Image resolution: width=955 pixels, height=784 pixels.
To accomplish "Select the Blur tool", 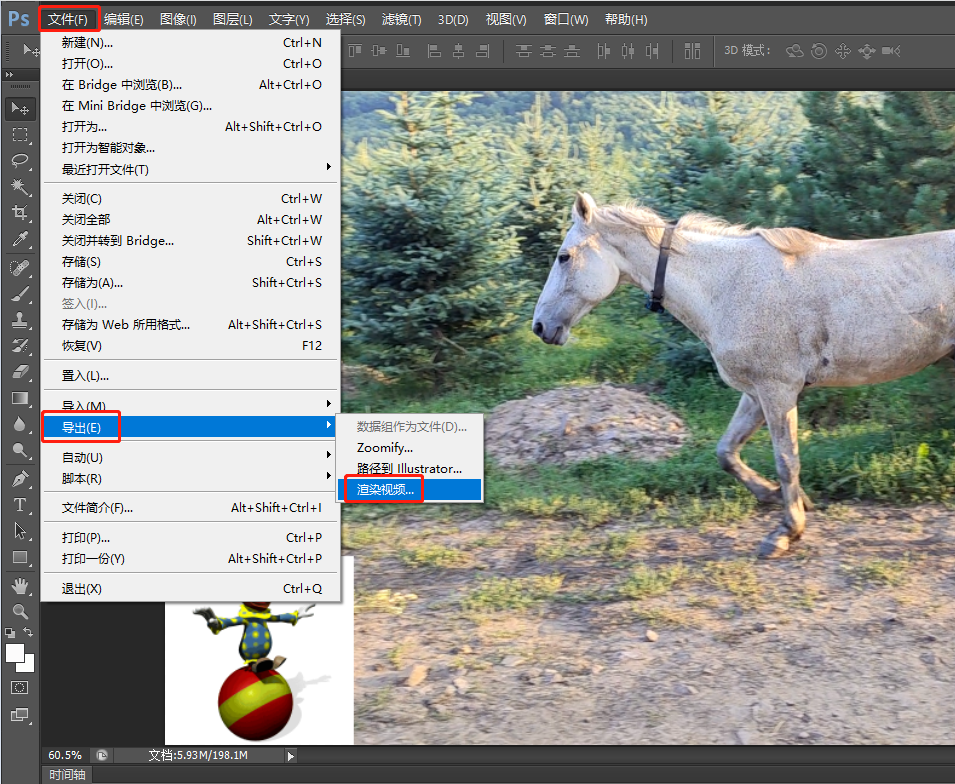I will (x=20, y=424).
